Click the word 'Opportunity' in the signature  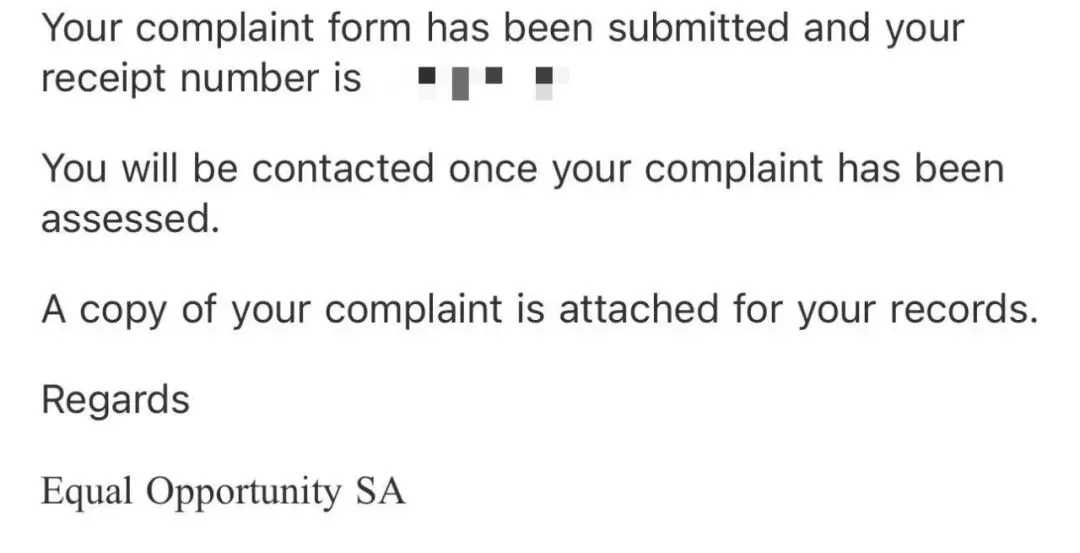(x=244, y=492)
